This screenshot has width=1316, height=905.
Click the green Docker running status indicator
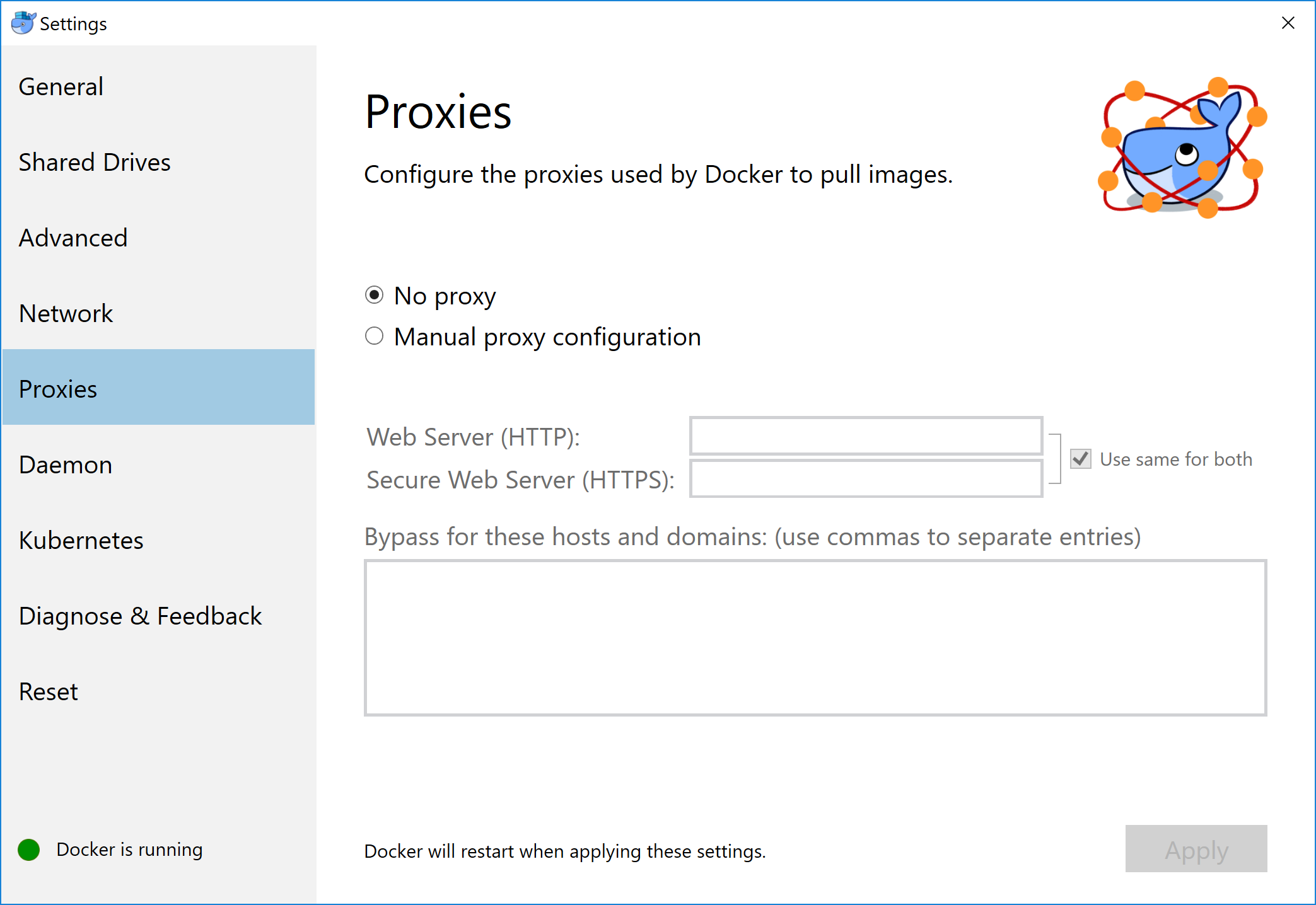[x=29, y=850]
